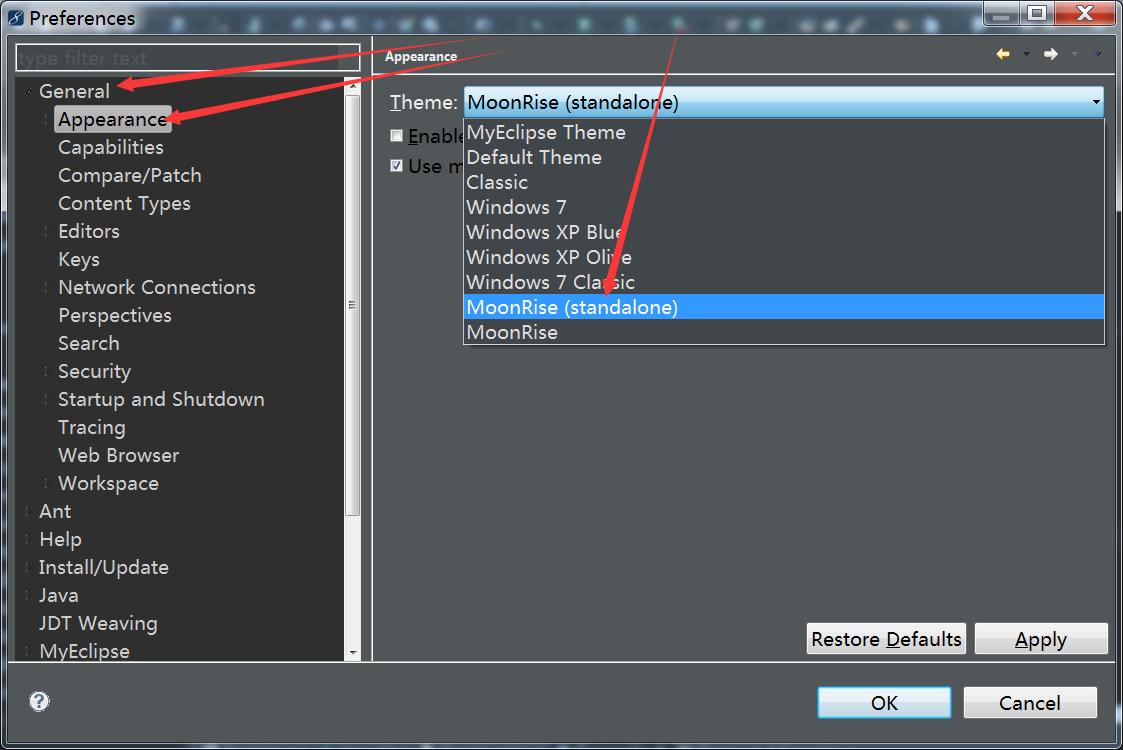The width and height of the screenshot is (1123, 750).
Task: Select the Help tree item
Action: coord(60,539)
